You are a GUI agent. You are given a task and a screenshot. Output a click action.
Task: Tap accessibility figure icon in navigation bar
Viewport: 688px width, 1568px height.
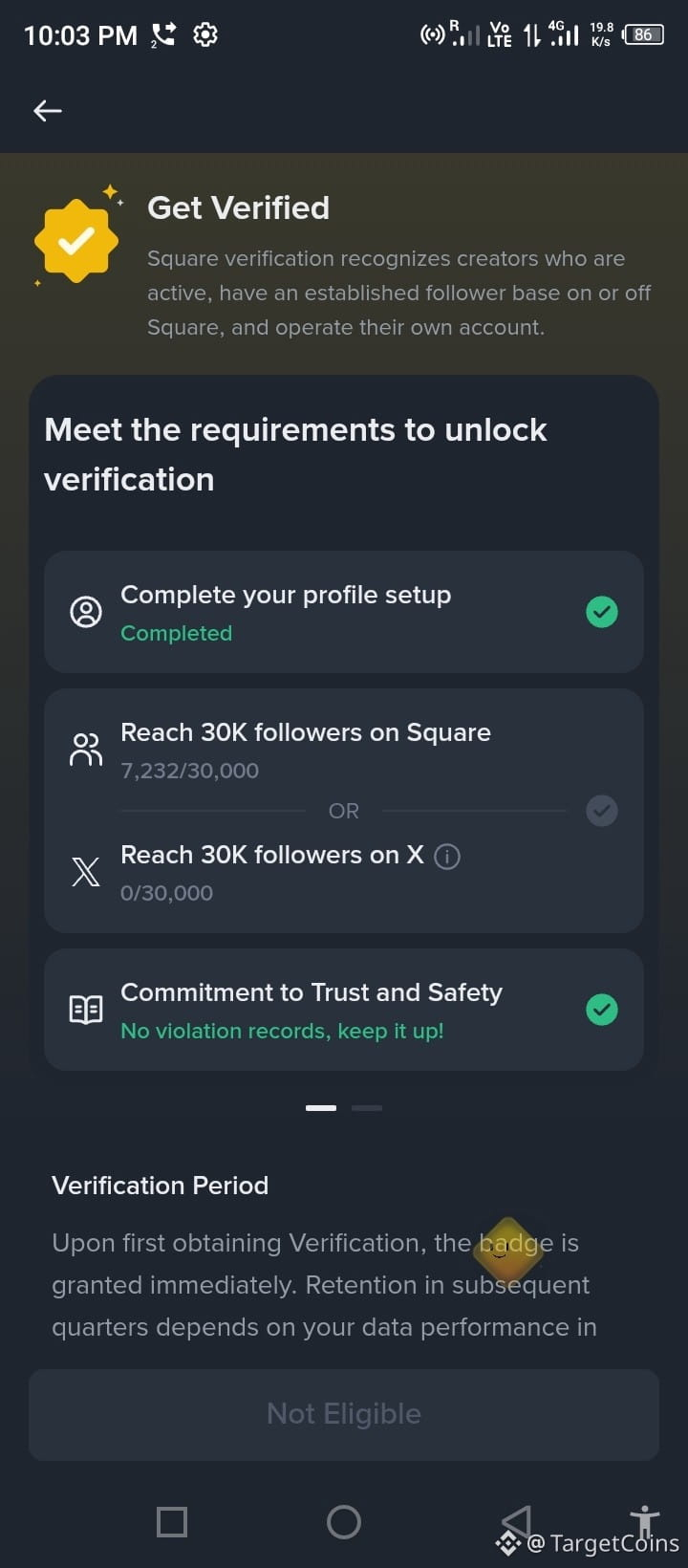[x=645, y=1520]
